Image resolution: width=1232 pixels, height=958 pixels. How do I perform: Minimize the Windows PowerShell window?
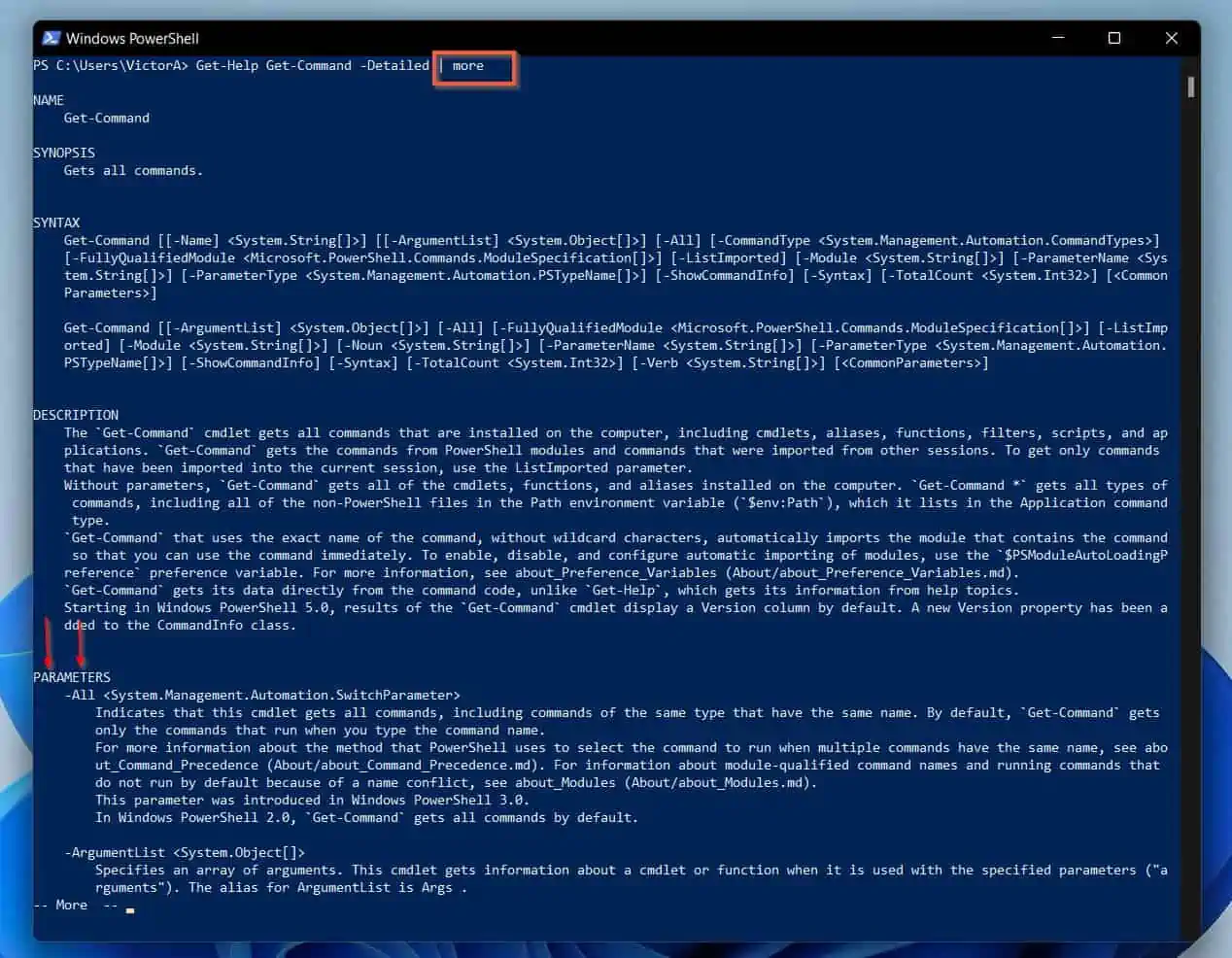click(x=1058, y=38)
